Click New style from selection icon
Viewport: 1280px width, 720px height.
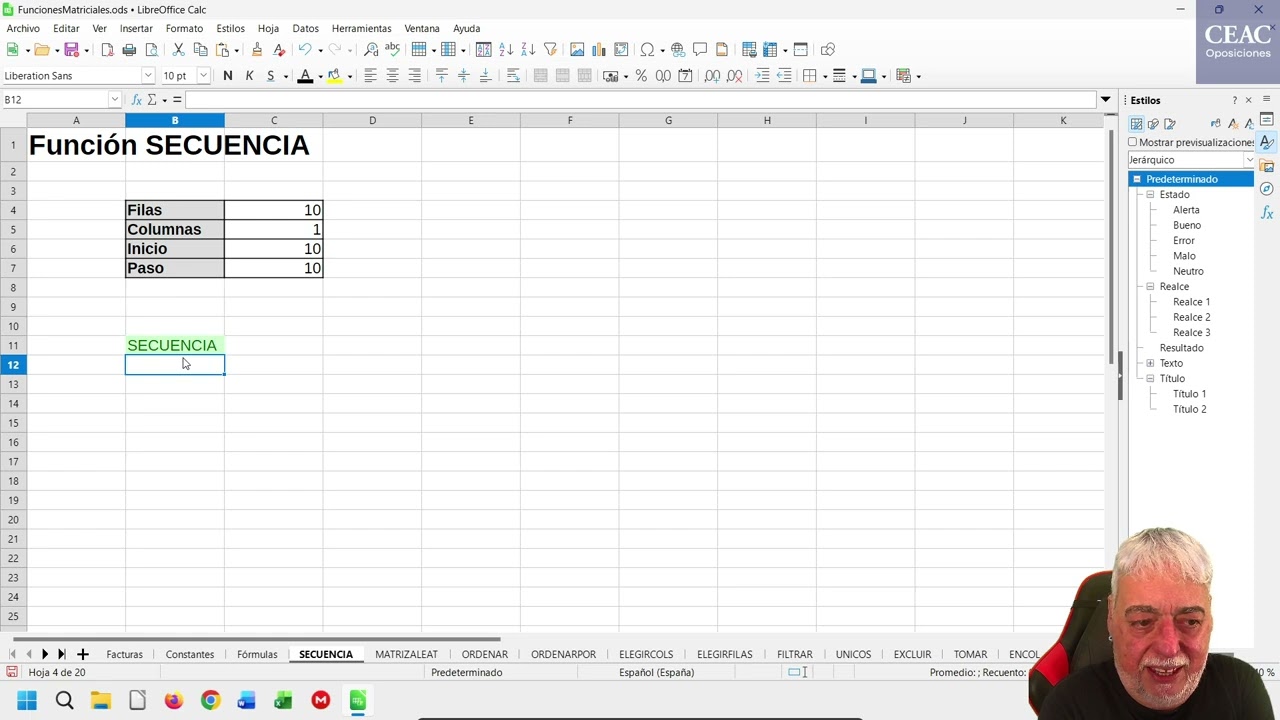pos(1232,123)
